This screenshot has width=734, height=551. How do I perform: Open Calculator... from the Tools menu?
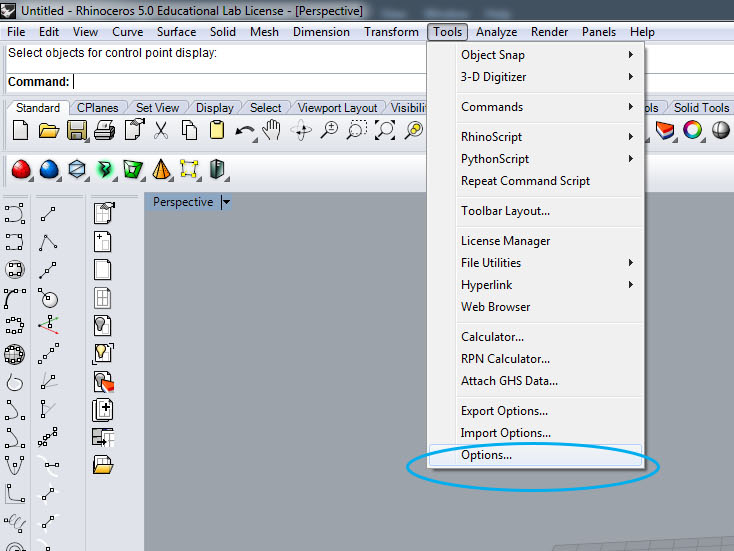click(x=536, y=337)
